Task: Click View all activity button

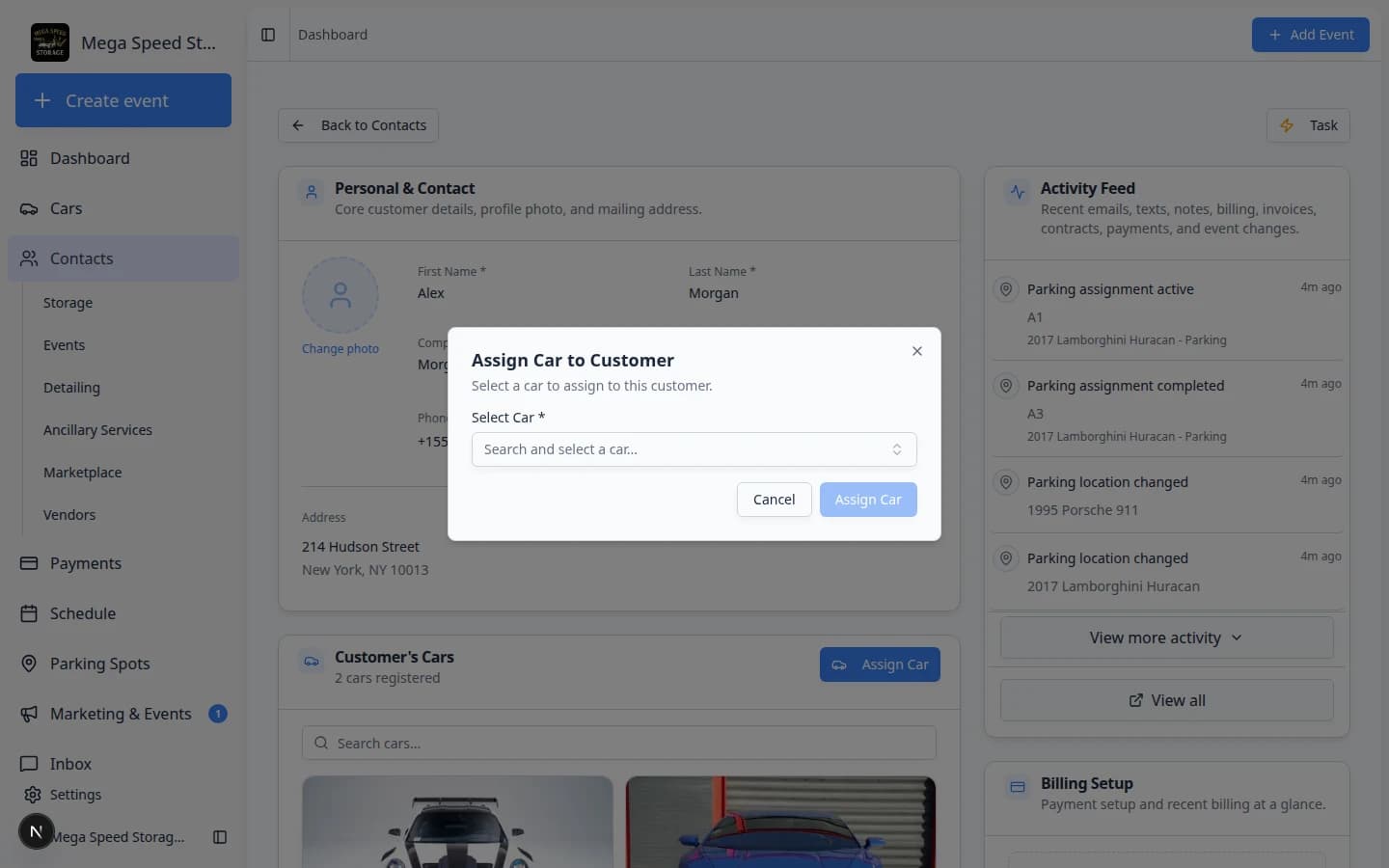Action: 1167,700
